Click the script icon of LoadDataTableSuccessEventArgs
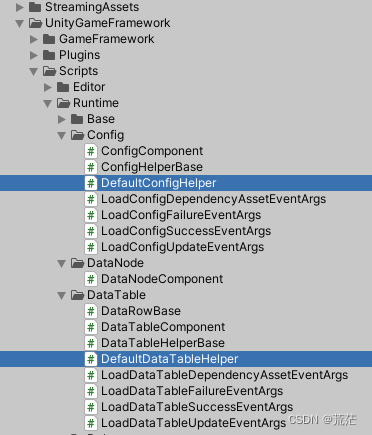372x435 pixels. coord(91,407)
